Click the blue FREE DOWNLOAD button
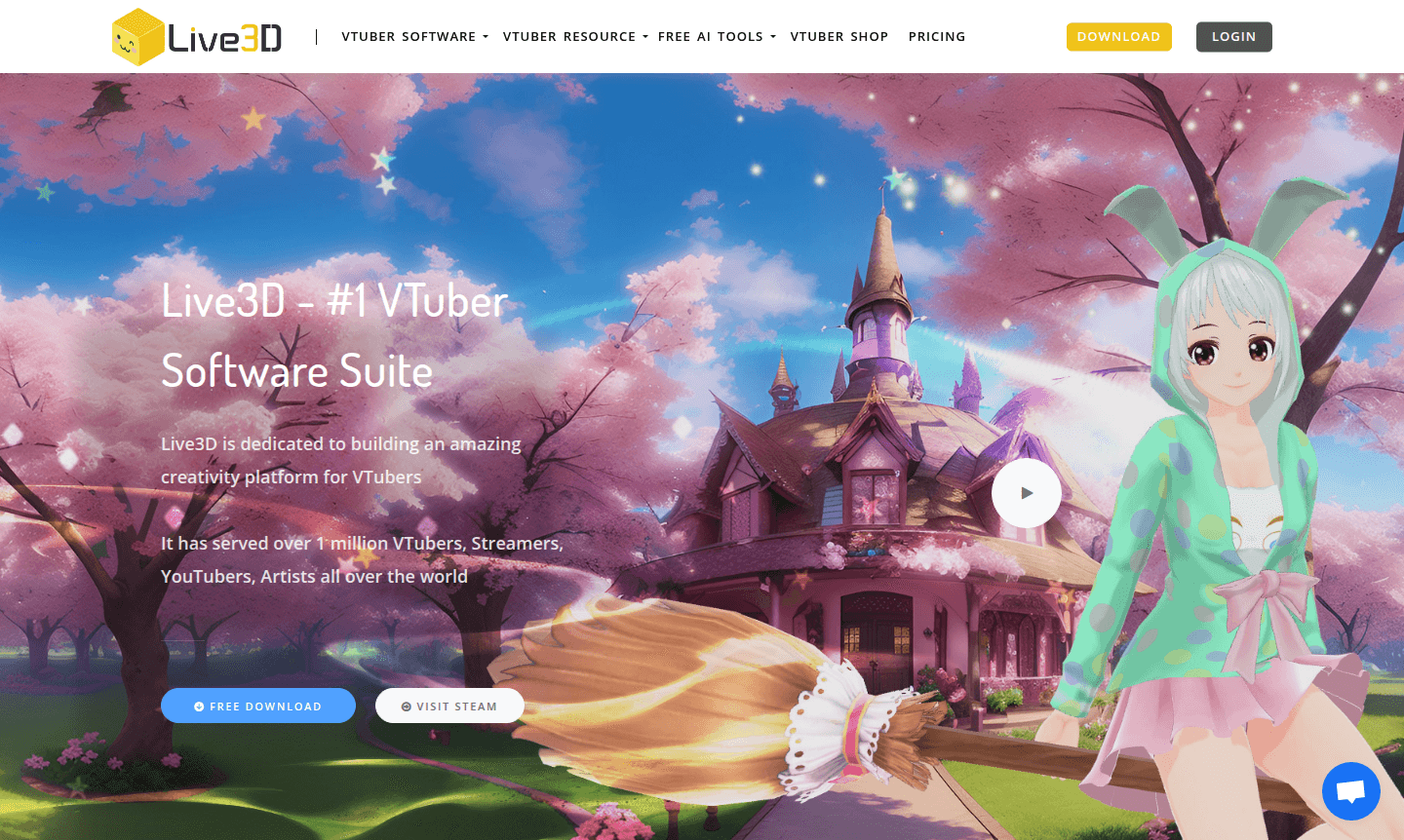 258,706
